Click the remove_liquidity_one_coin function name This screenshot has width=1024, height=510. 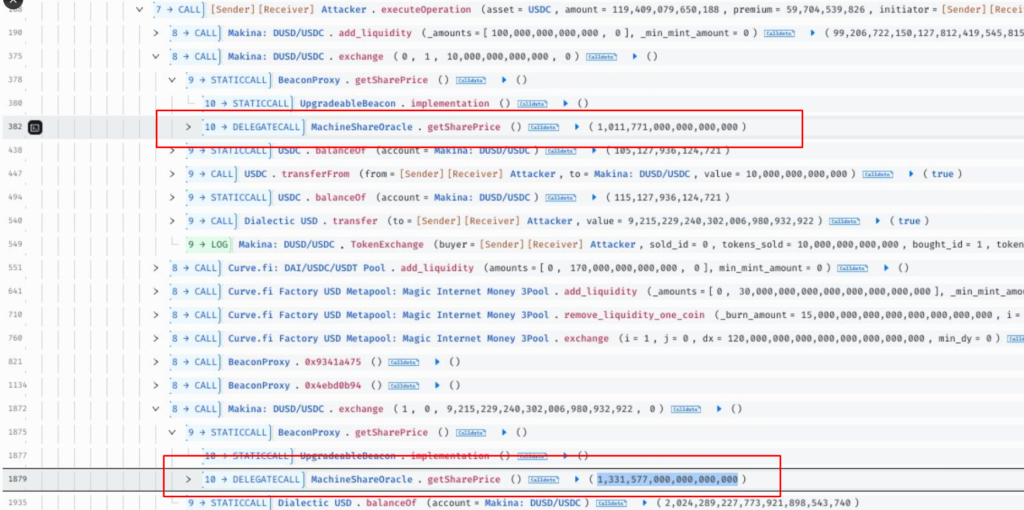point(634,315)
